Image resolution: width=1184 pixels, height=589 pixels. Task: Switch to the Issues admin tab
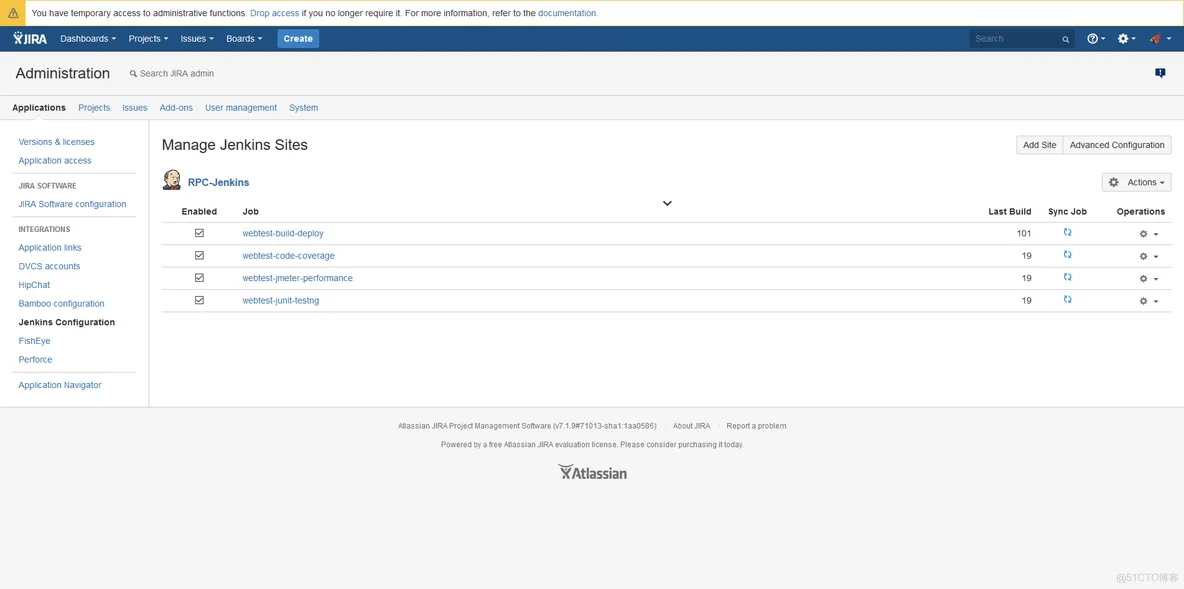pyautogui.click(x=135, y=108)
